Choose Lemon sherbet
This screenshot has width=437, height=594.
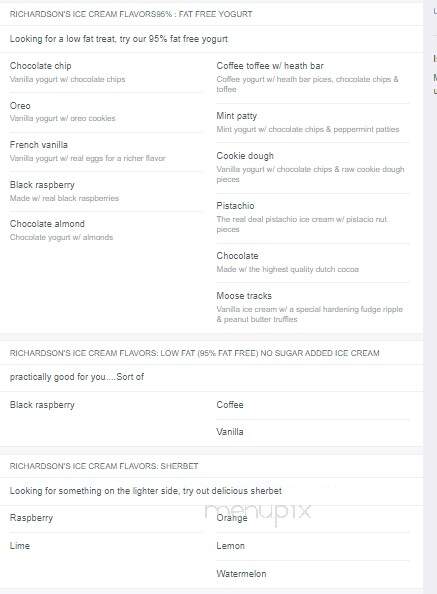click(231, 546)
